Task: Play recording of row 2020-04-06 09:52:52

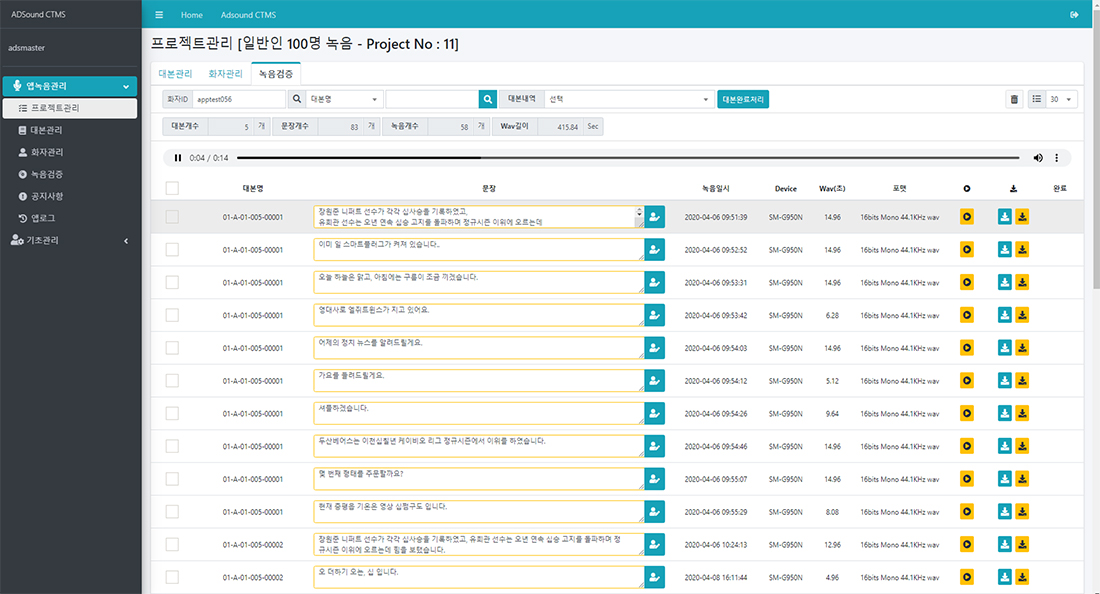Action: (967, 250)
